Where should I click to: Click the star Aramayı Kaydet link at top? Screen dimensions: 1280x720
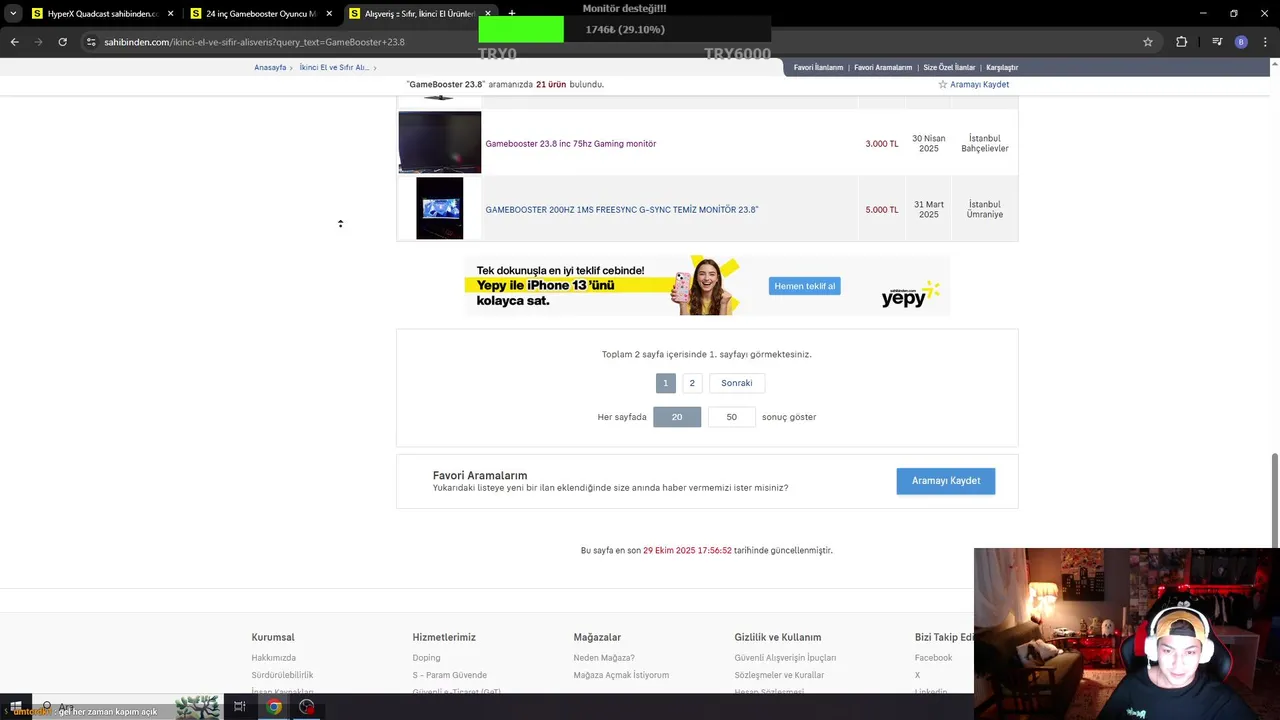click(973, 84)
